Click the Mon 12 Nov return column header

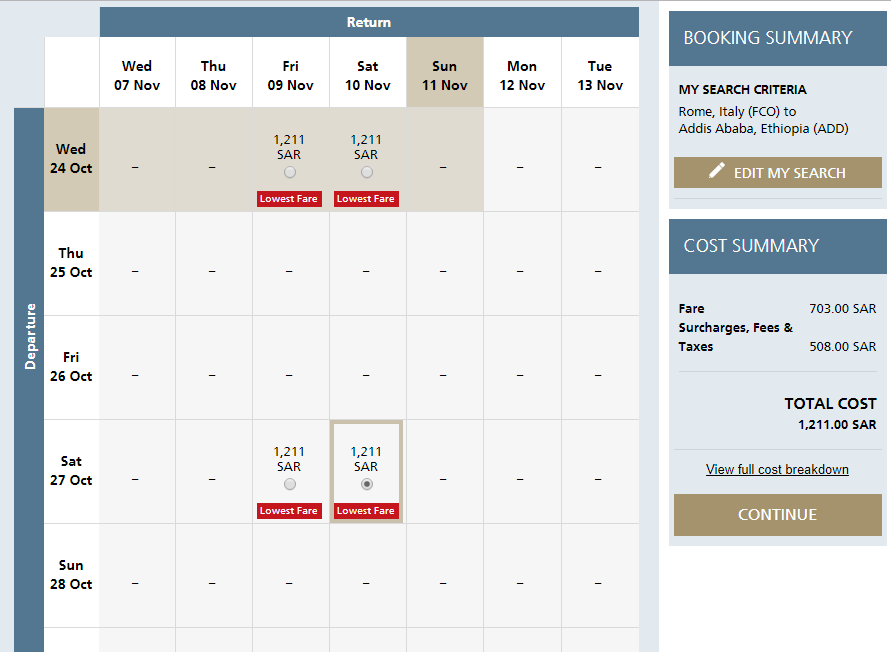(x=522, y=72)
